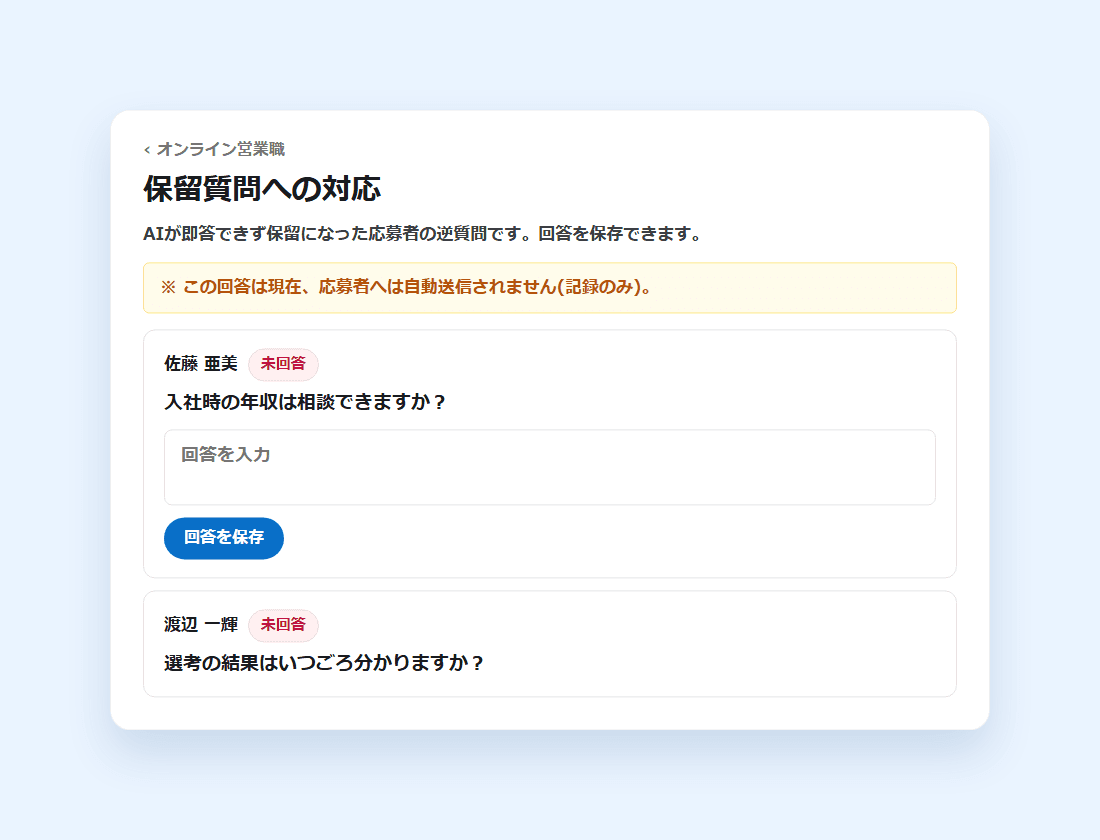Click the 回答を保存 button
Image resolution: width=1100 pixels, height=840 pixels.
click(224, 538)
